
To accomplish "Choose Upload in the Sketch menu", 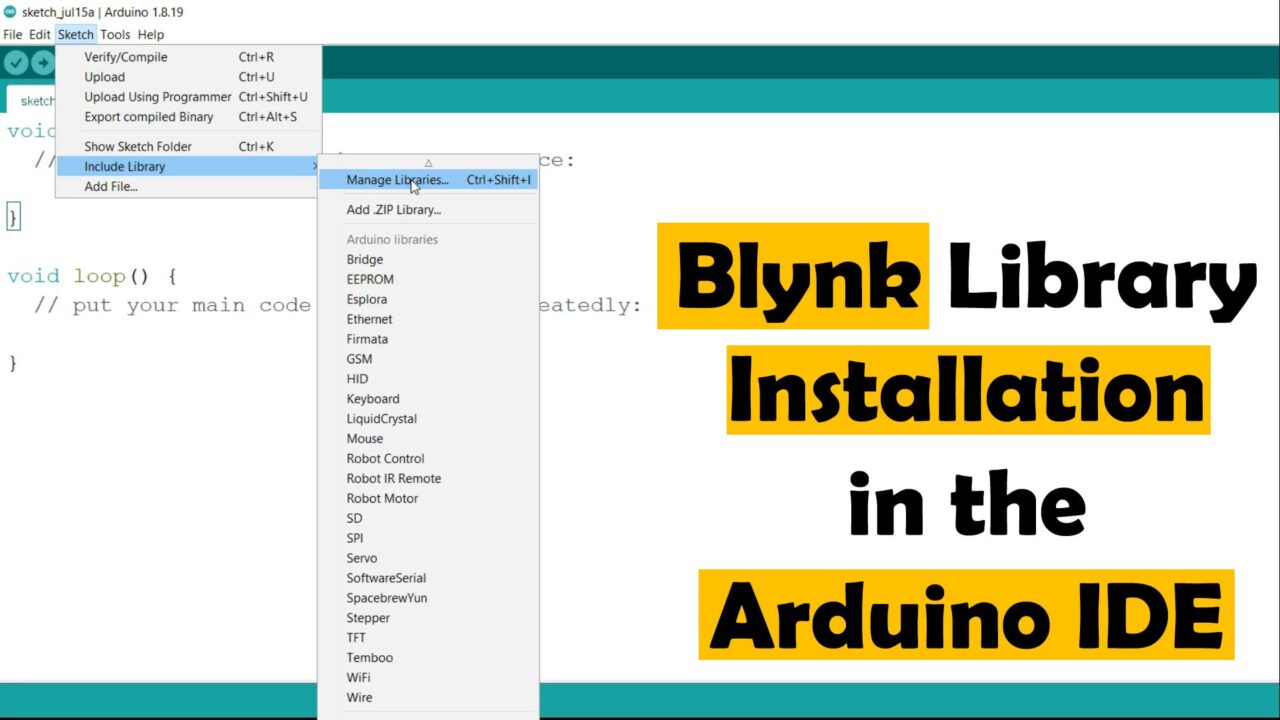I will coord(188,77).
